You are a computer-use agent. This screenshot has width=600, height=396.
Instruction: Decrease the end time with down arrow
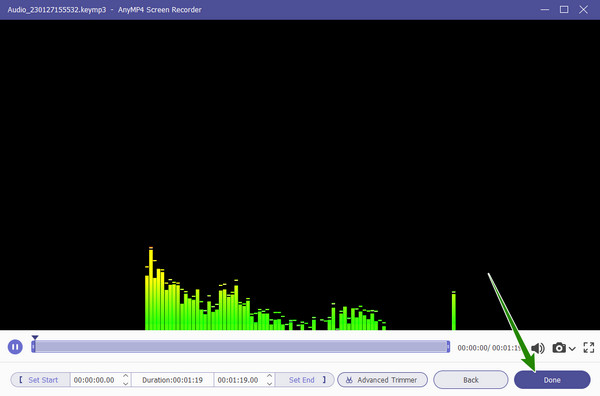coord(269,383)
